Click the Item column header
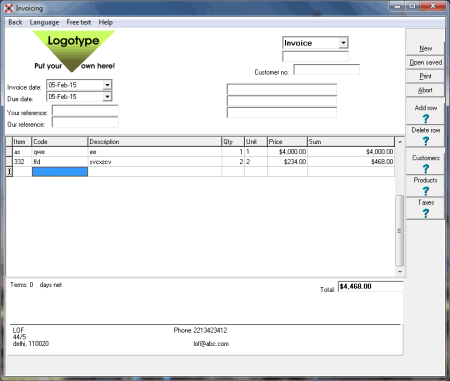The width and height of the screenshot is (450, 381). tap(22, 142)
